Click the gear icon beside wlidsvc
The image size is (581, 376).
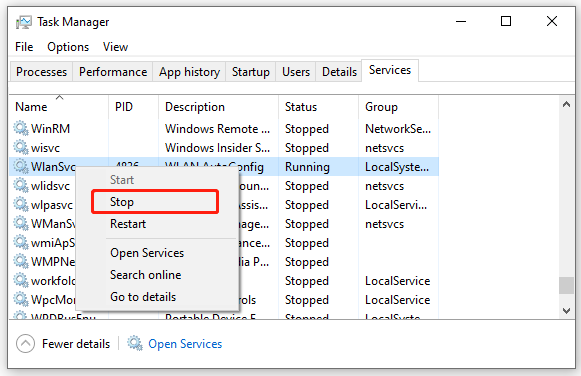(21, 186)
